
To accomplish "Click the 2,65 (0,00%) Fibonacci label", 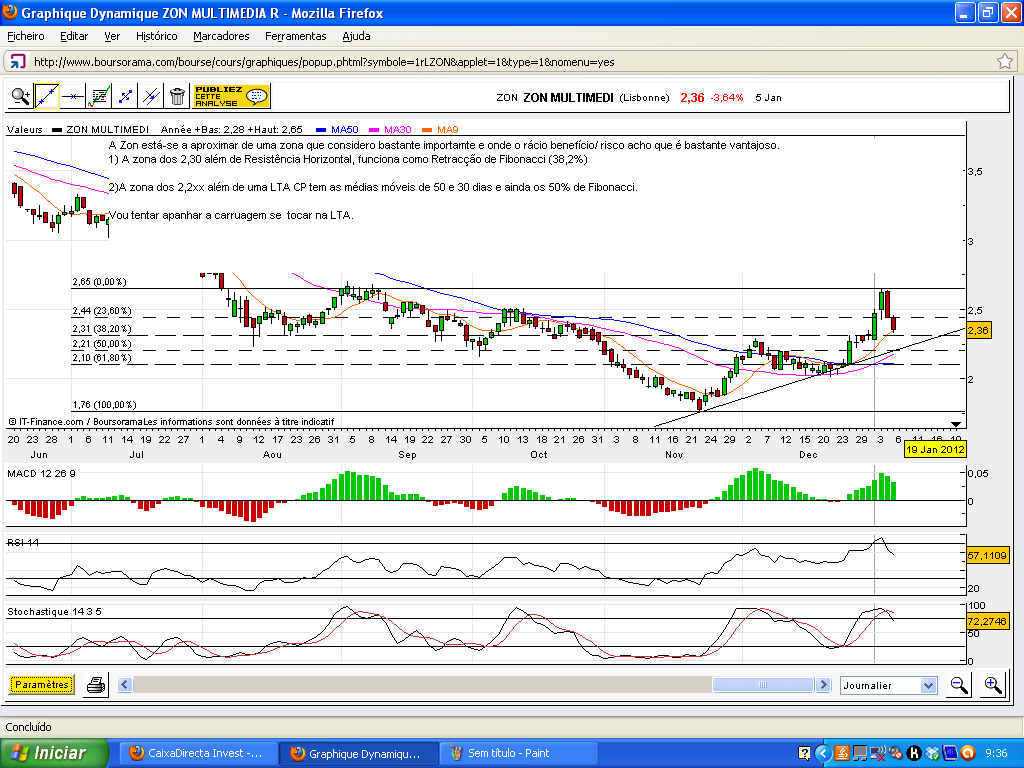I will (x=99, y=282).
